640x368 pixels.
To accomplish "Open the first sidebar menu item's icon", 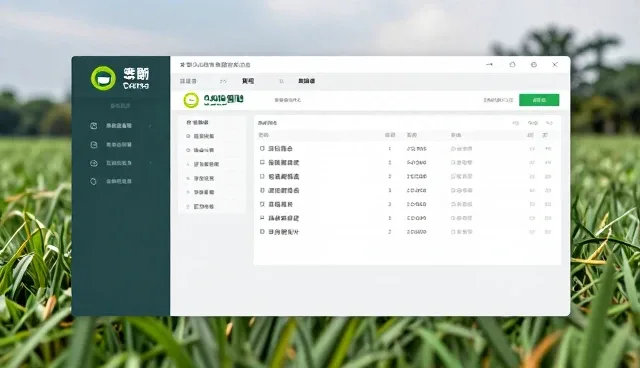I will tap(93, 126).
